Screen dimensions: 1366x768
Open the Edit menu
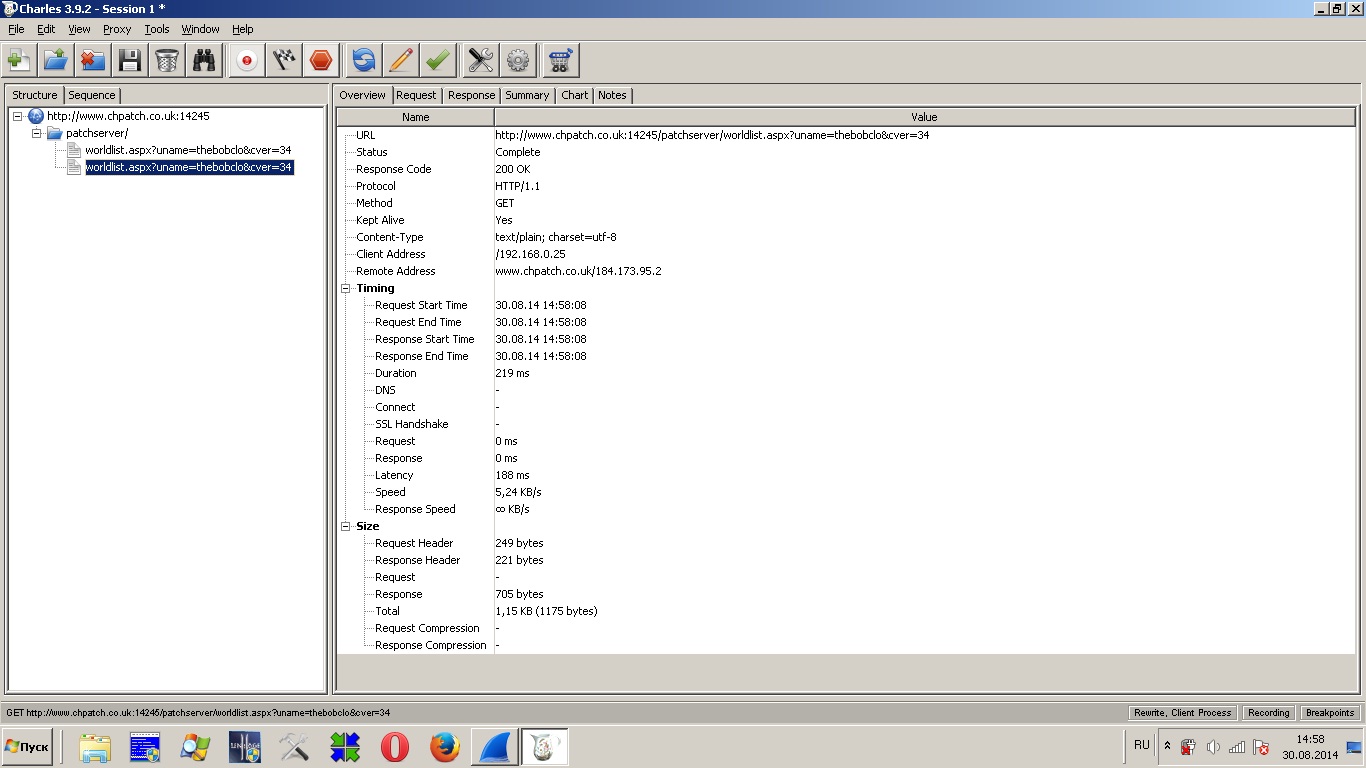coord(46,29)
